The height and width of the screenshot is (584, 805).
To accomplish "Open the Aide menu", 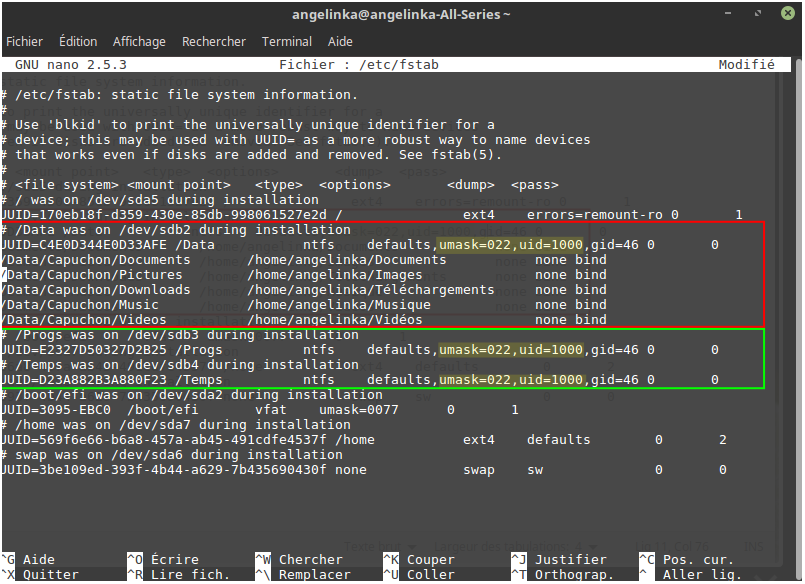I will (340, 42).
